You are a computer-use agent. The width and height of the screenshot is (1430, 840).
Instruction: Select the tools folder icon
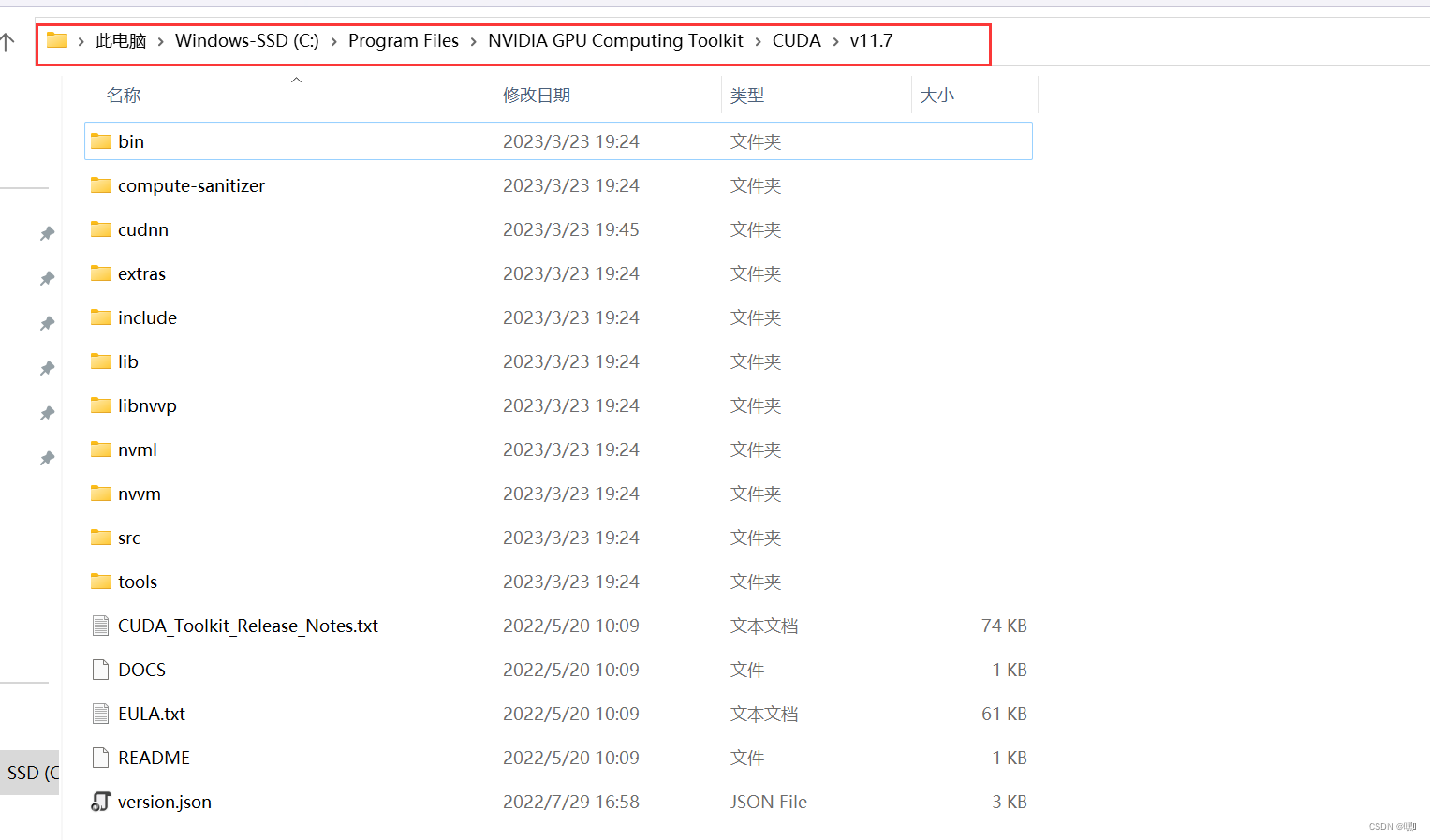pos(101,582)
